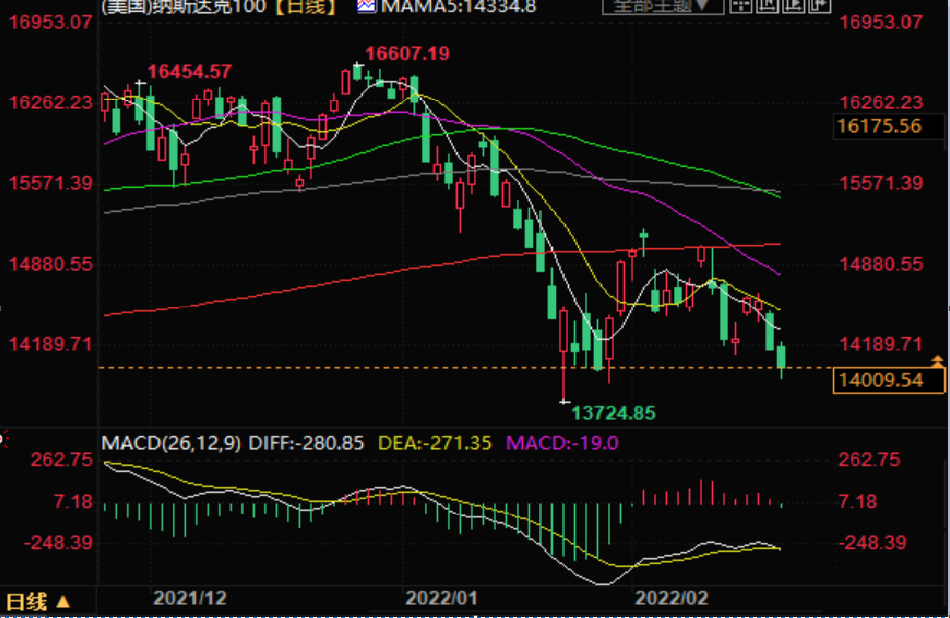Click the 16607.19 high price annotation
Screen dimensions: 950x618
point(407,53)
